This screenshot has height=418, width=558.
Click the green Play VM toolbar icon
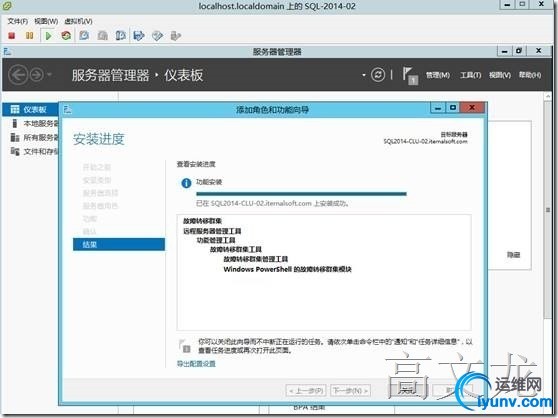pyautogui.click(x=48, y=36)
